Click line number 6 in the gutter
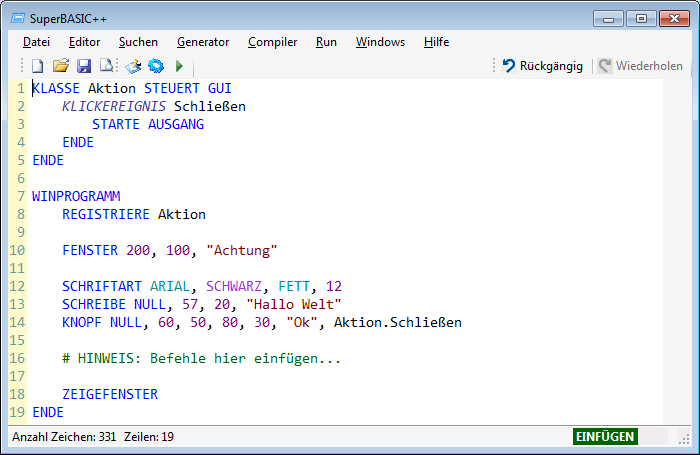700x455 pixels. click(x=21, y=178)
